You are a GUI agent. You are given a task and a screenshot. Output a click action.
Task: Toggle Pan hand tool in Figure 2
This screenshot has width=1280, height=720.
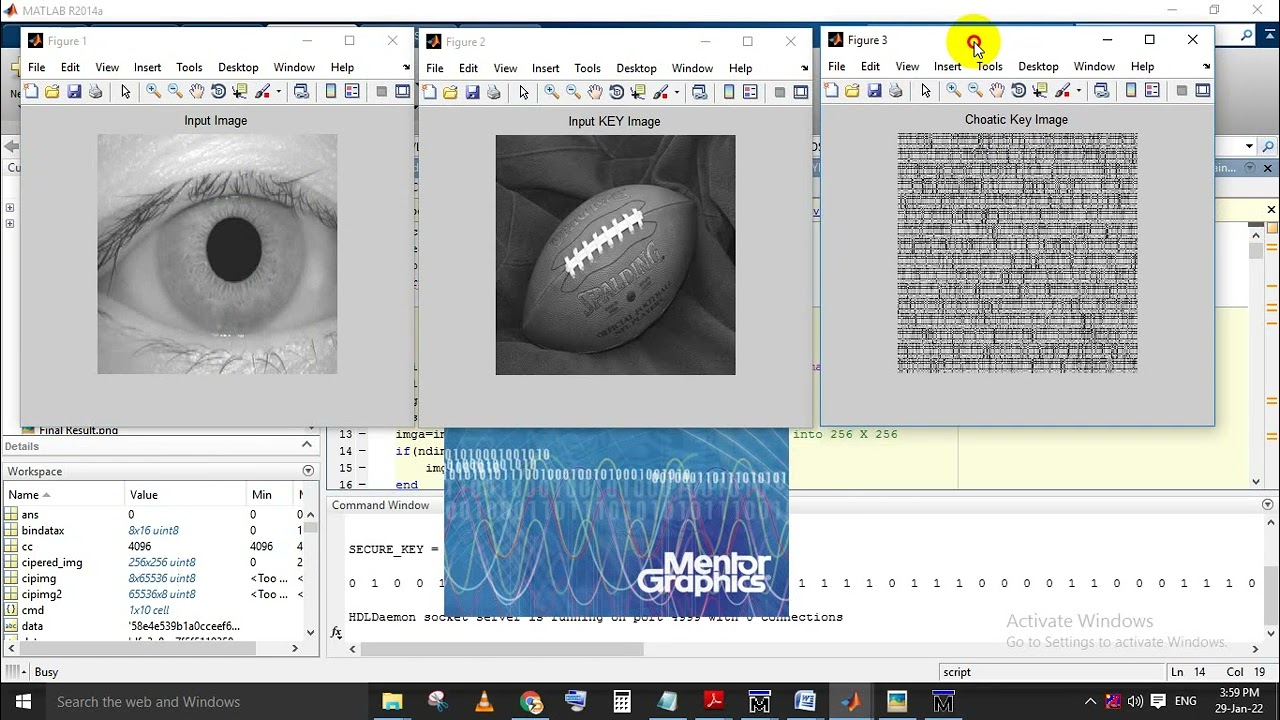pos(595,92)
